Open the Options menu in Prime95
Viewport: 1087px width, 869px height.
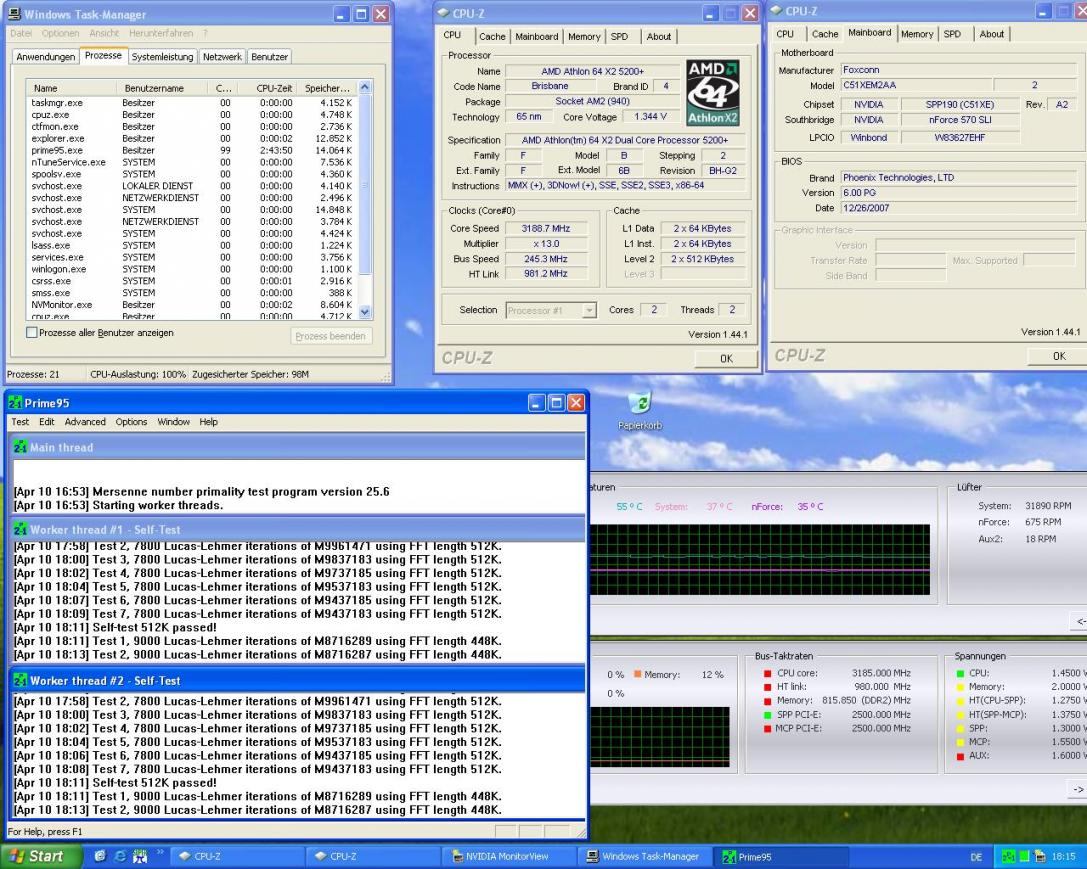point(131,421)
